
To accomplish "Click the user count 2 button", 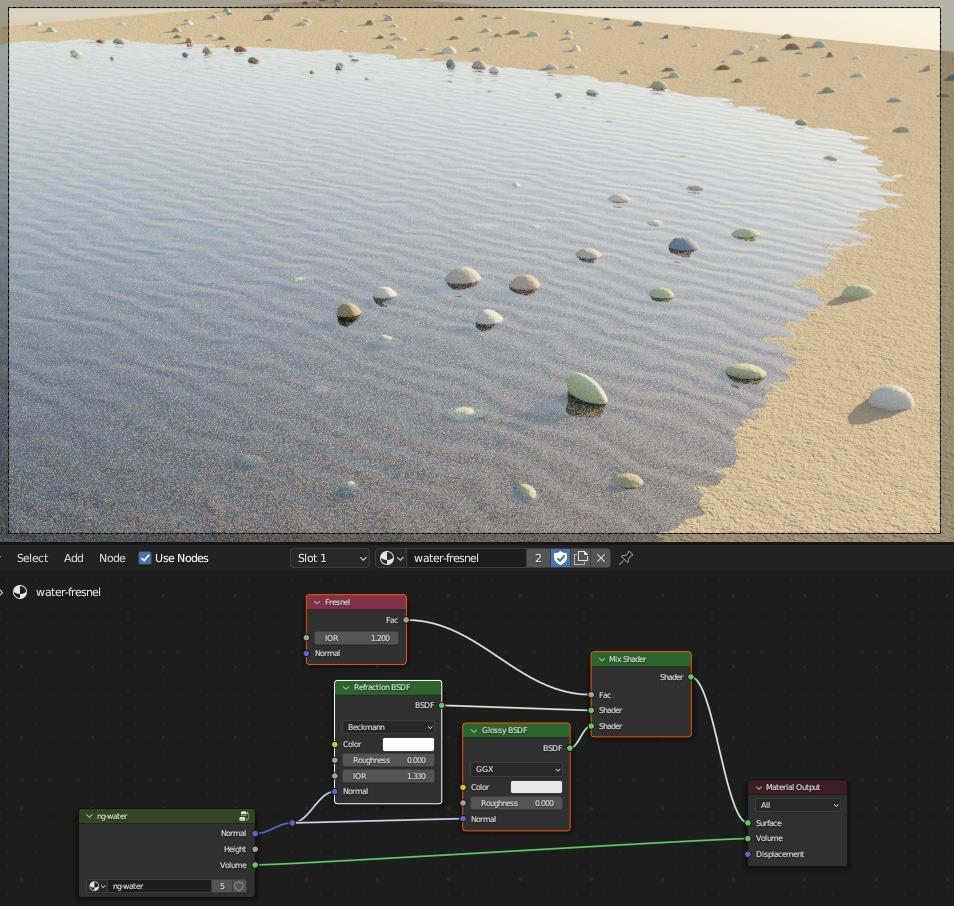I will coord(538,558).
